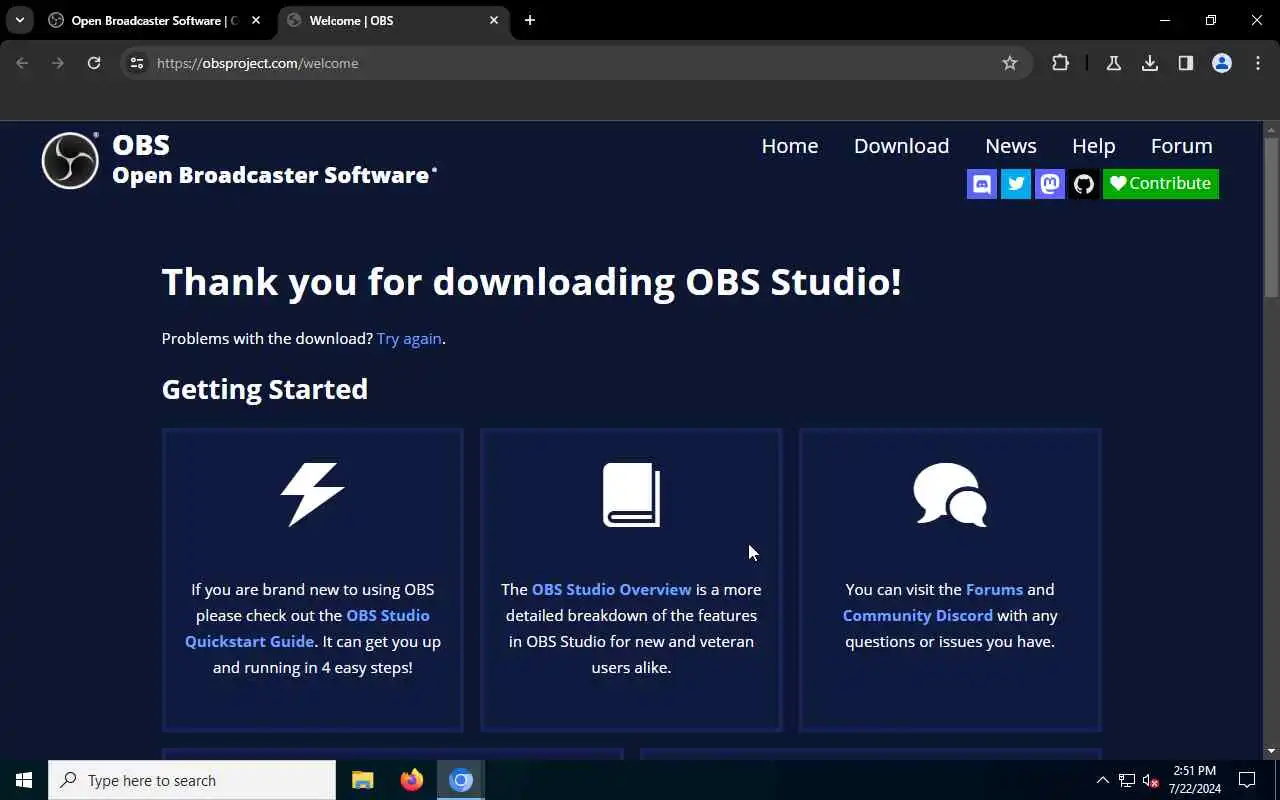
Task: Open the Chrome Labs flask icon
Action: (1113, 63)
